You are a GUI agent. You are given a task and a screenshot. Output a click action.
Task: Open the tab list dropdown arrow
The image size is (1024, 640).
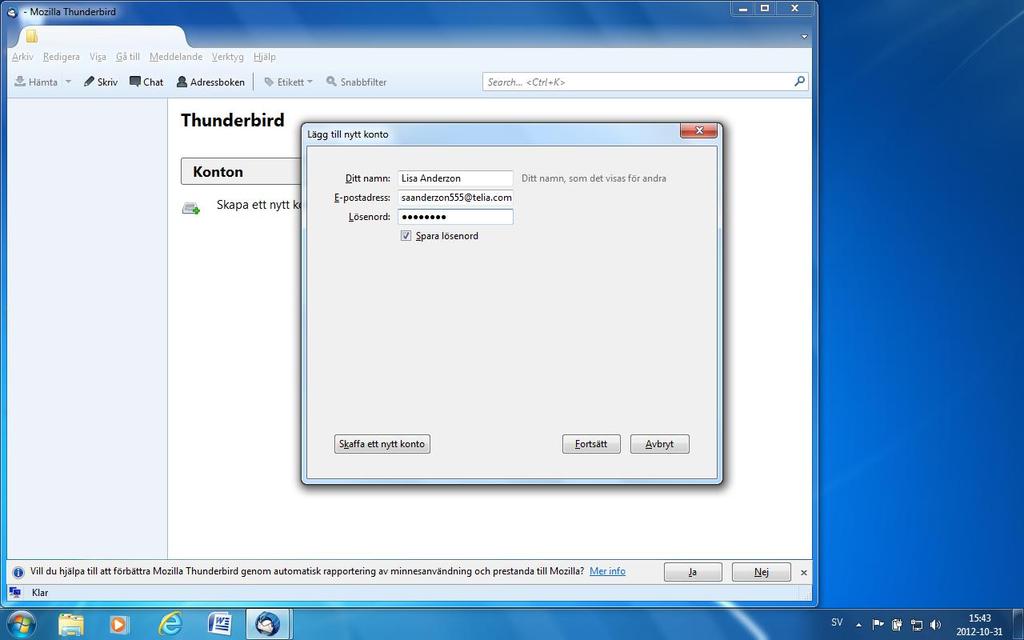[x=805, y=37]
